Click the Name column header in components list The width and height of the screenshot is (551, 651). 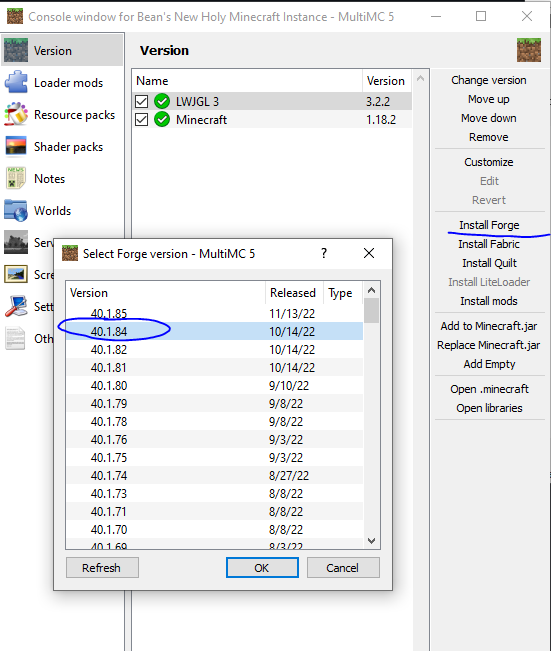click(247, 81)
